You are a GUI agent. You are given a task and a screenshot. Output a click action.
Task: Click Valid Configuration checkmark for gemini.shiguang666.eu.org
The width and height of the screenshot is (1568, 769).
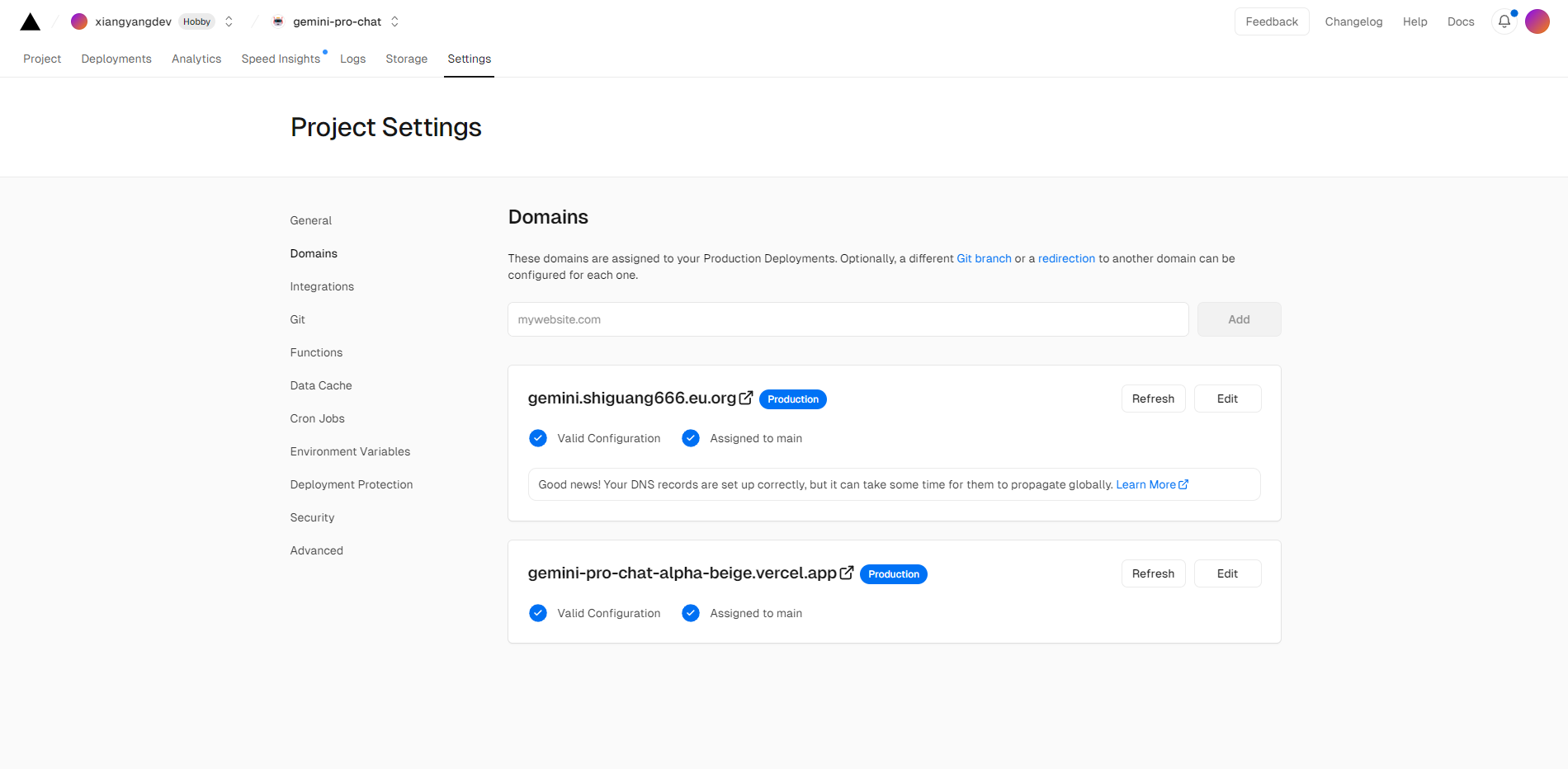[538, 438]
